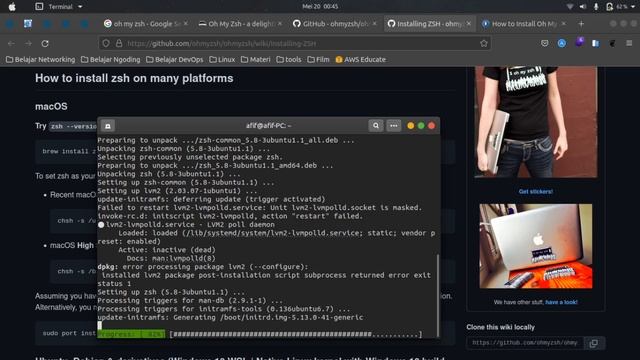The width and height of the screenshot is (640, 360).
Task: Expand the system menu arrow beside battery
Action: (633, 7)
